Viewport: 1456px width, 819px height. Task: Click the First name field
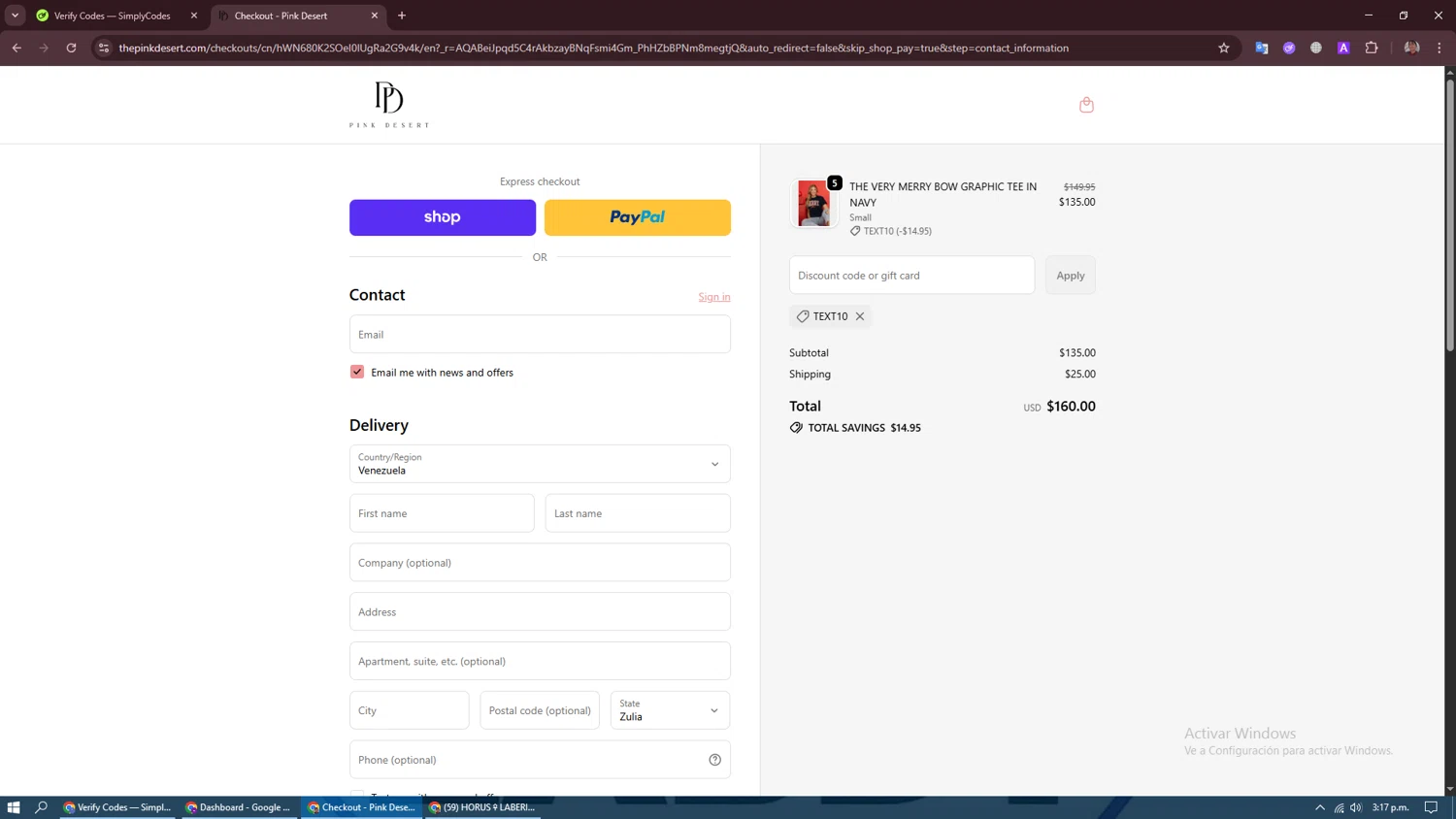[442, 513]
